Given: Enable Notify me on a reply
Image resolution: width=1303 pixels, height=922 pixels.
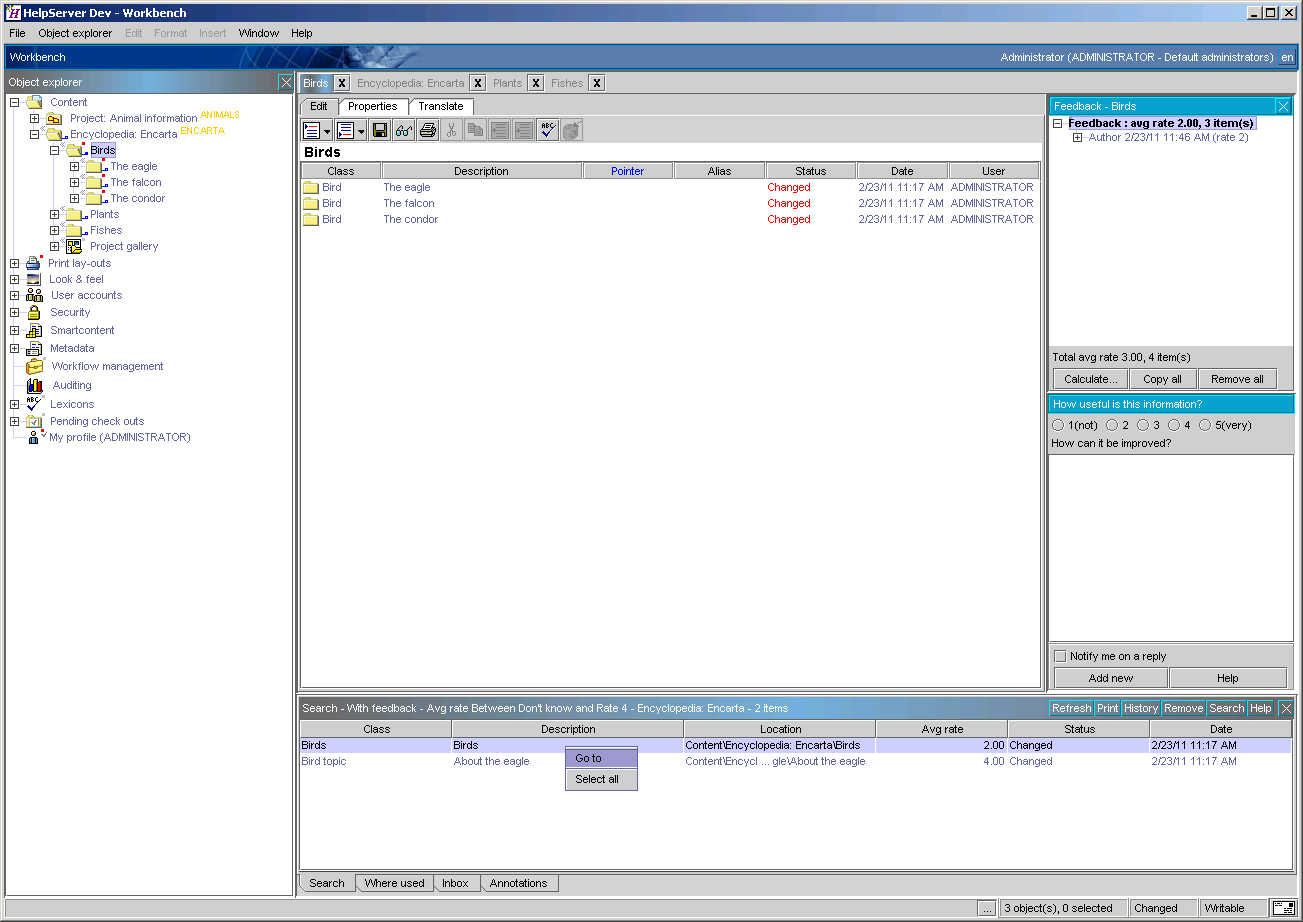Looking at the screenshot, I should [x=1061, y=657].
